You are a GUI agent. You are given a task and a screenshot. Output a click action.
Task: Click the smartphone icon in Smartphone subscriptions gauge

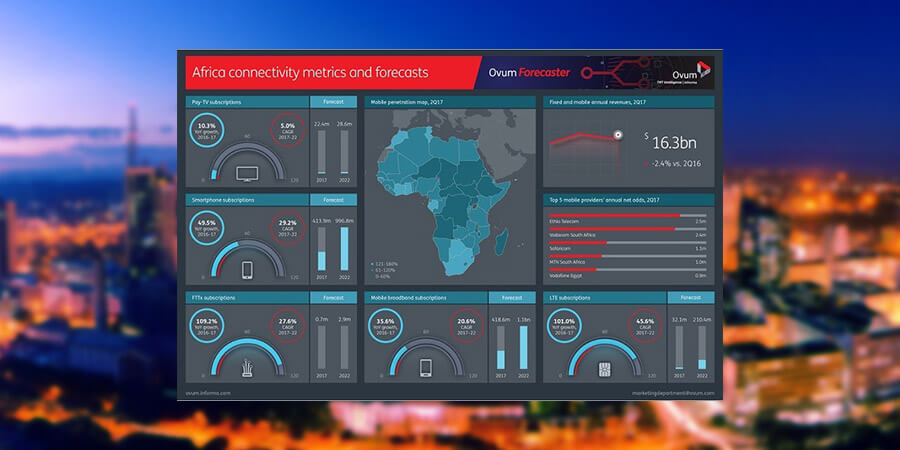[x=247, y=270]
